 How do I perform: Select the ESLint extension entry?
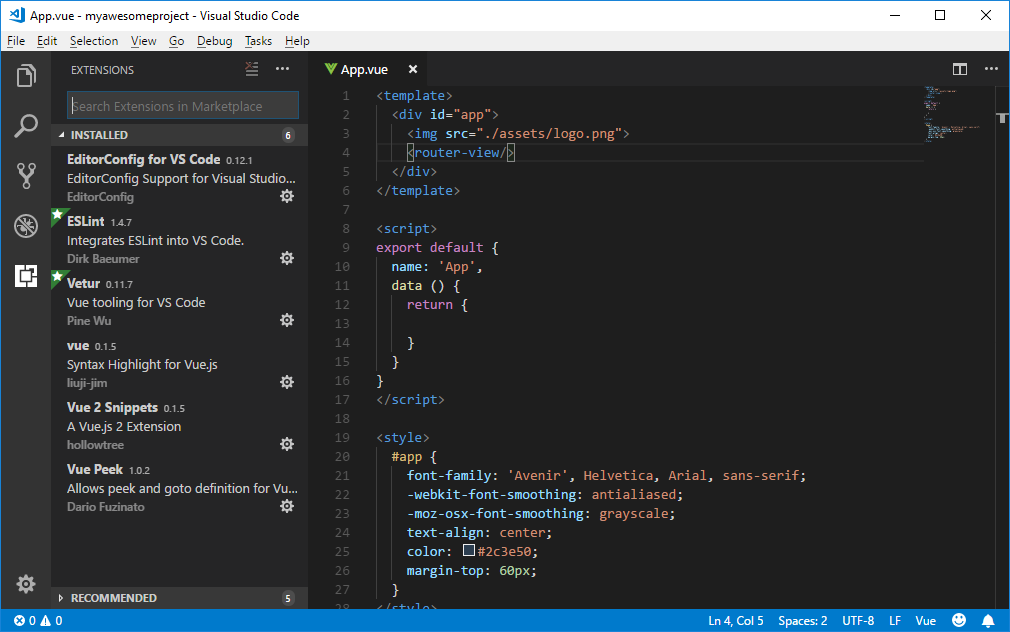pos(180,240)
